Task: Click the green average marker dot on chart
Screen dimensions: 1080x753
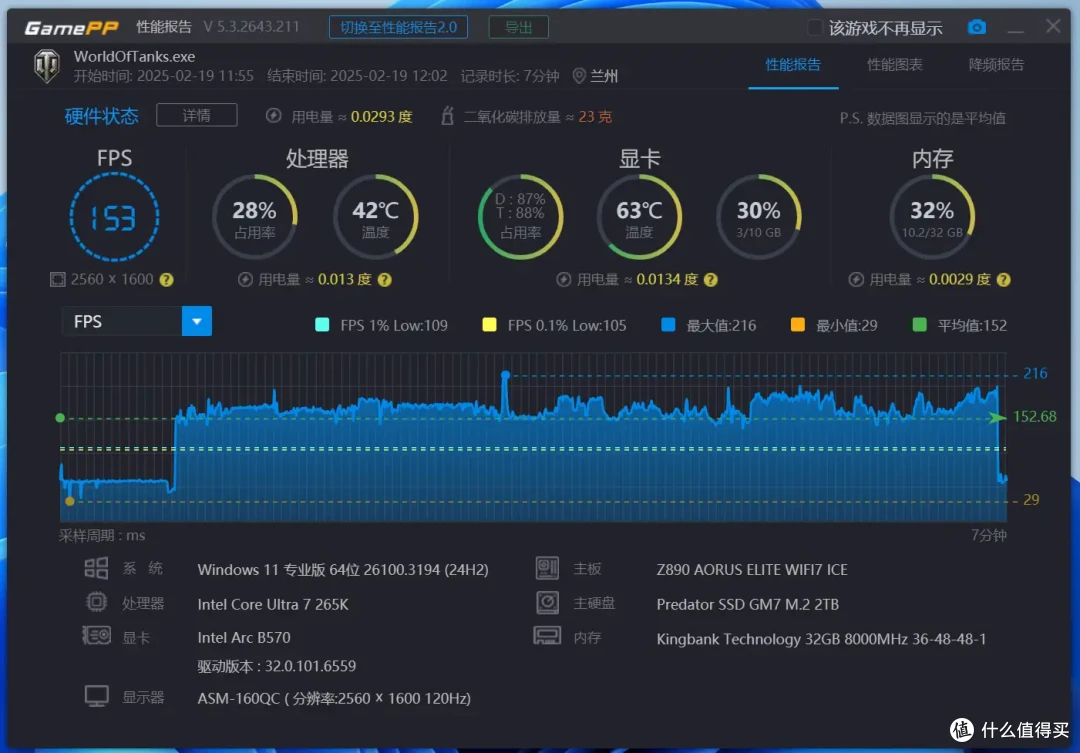Action: pos(60,417)
